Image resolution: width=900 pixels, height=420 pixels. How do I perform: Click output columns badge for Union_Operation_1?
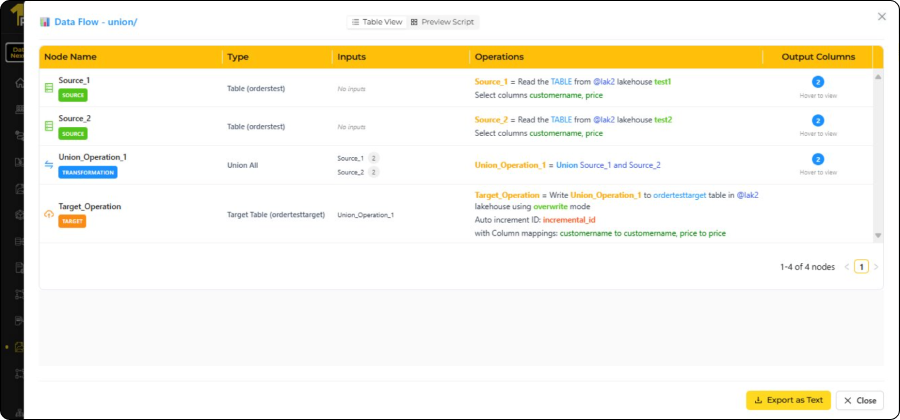(x=818, y=159)
